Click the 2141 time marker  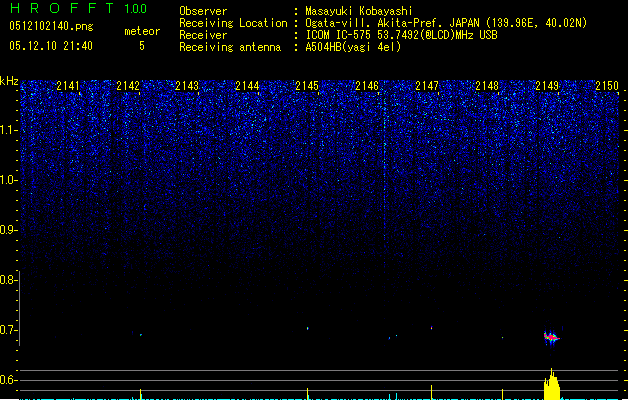tap(68, 86)
